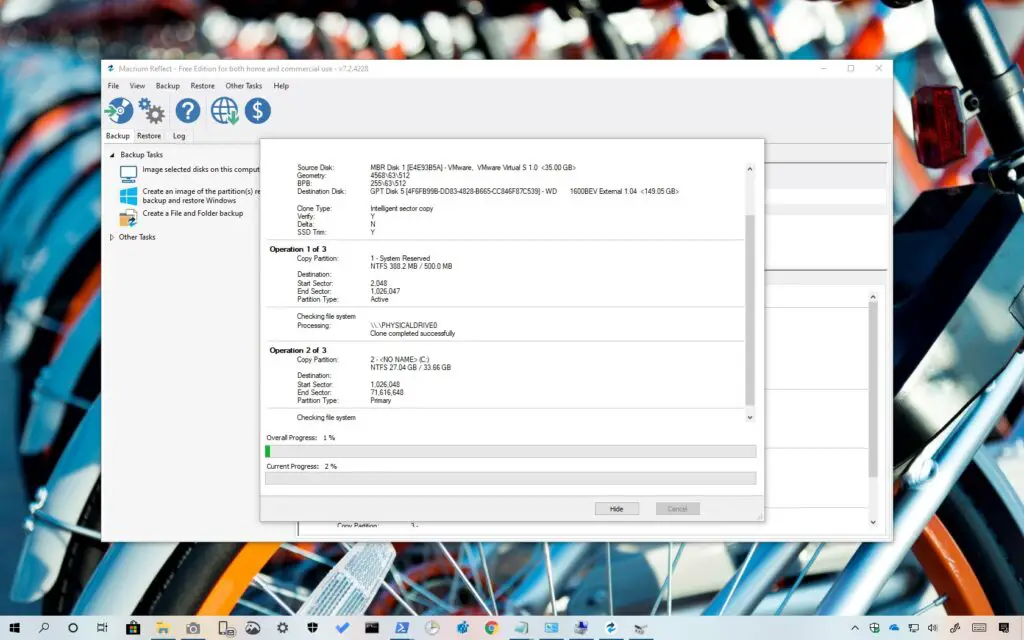Open the Log tab
This screenshot has height=640, width=1024.
tap(179, 135)
